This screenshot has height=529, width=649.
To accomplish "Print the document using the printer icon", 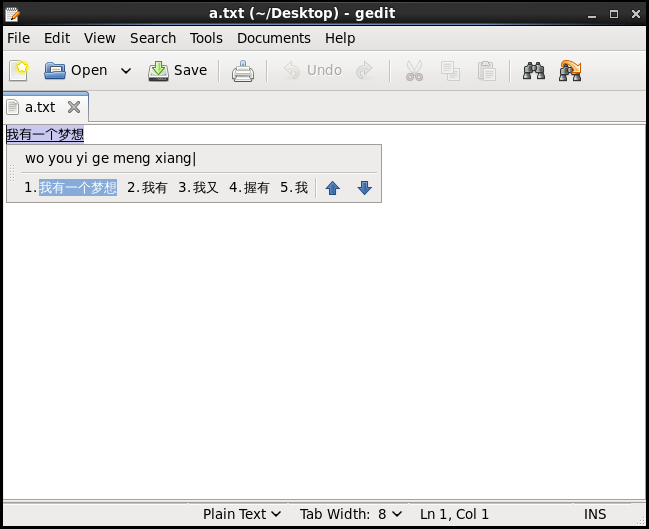I will [243, 71].
